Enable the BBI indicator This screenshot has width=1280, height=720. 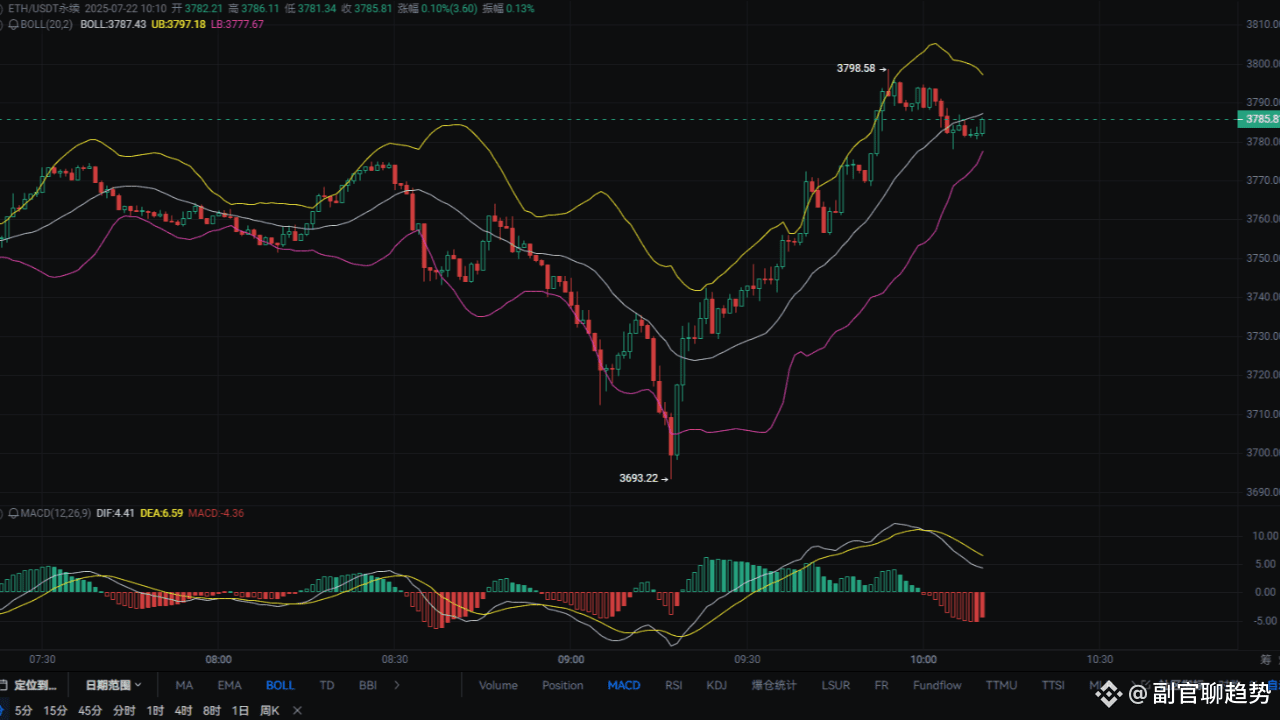[x=368, y=685]
